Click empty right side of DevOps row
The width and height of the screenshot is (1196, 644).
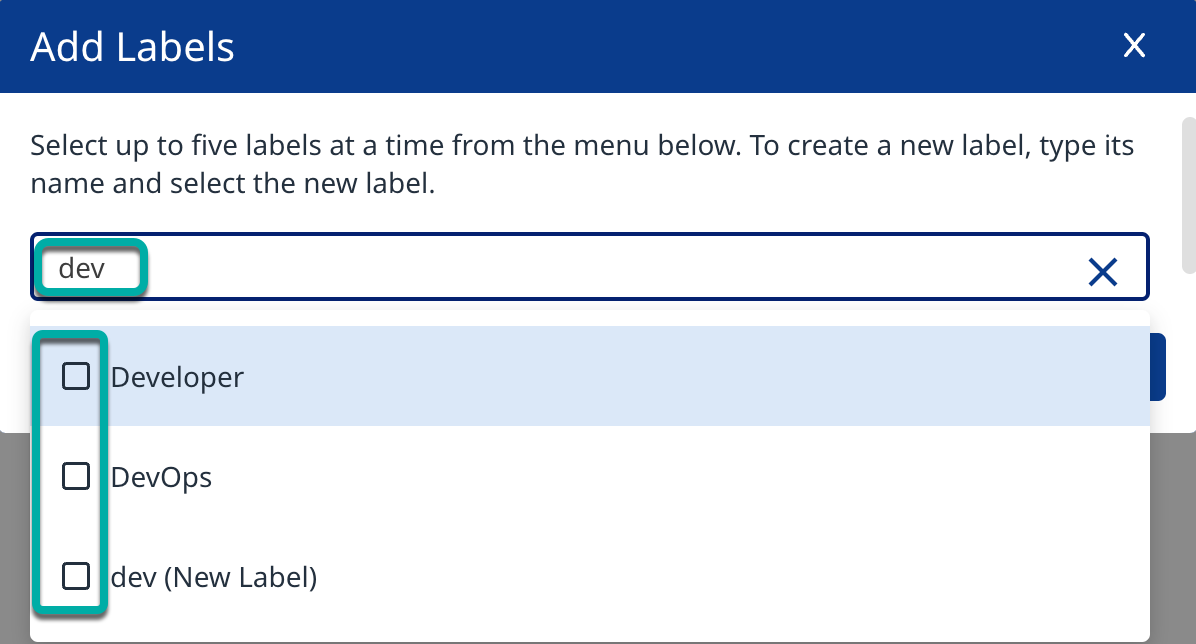pos(800,477)
